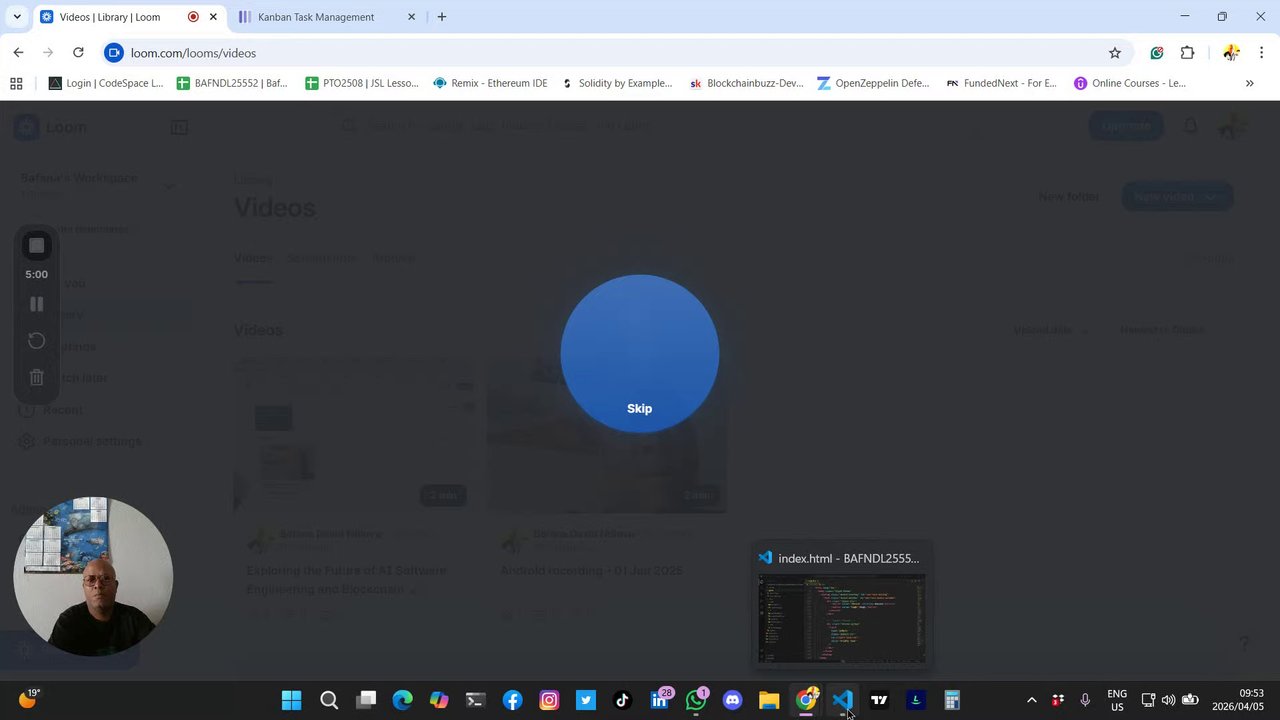
Task: Open the Chrome apps grid shortcut
Action: tap(16, 83)
